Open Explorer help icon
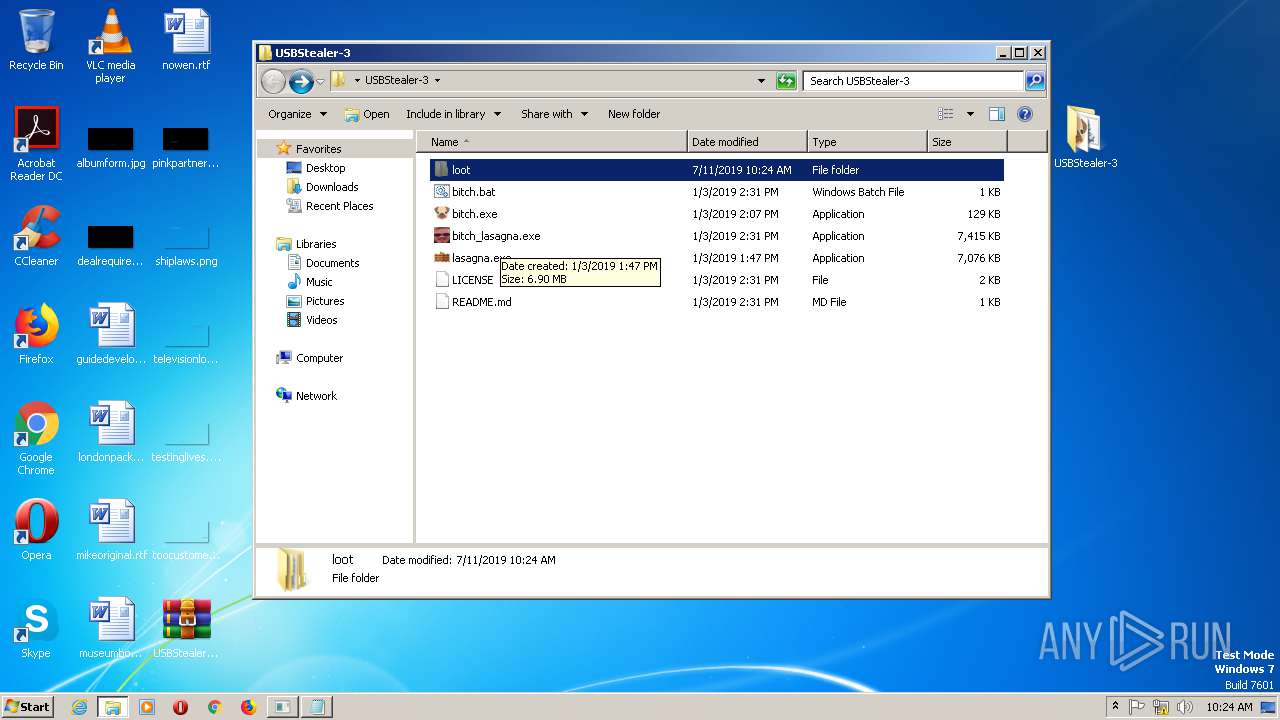Image resolution: width=1280 pixels, height=720 pixels. pos(1025,114)
